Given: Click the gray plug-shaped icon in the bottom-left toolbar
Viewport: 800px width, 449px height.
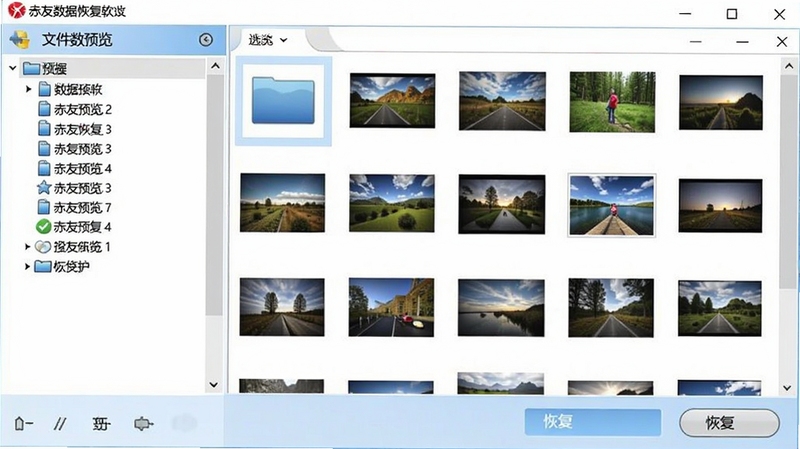Looking at the screenshot, I should (143, 423).
